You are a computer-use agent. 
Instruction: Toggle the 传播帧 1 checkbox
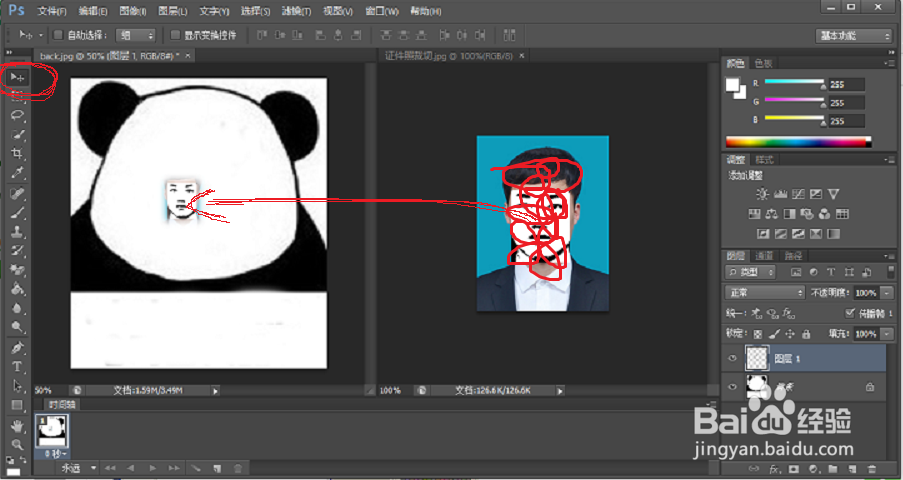(849, 313)
